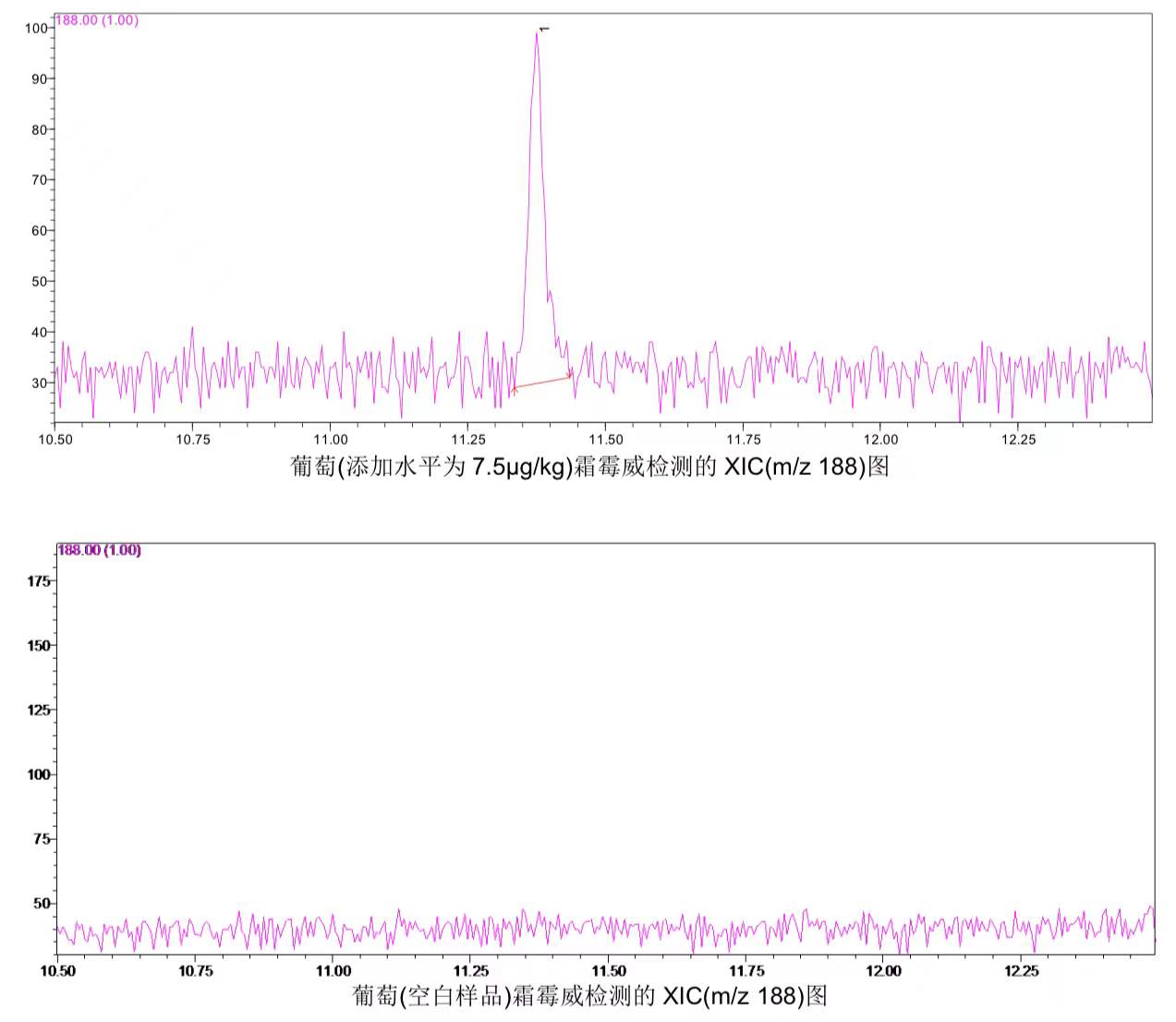Image resolution: width=1176 pixels, height=1022 pixels.
Task: Click the baseline end arrow right of the peak
Action: pos(570,375)
